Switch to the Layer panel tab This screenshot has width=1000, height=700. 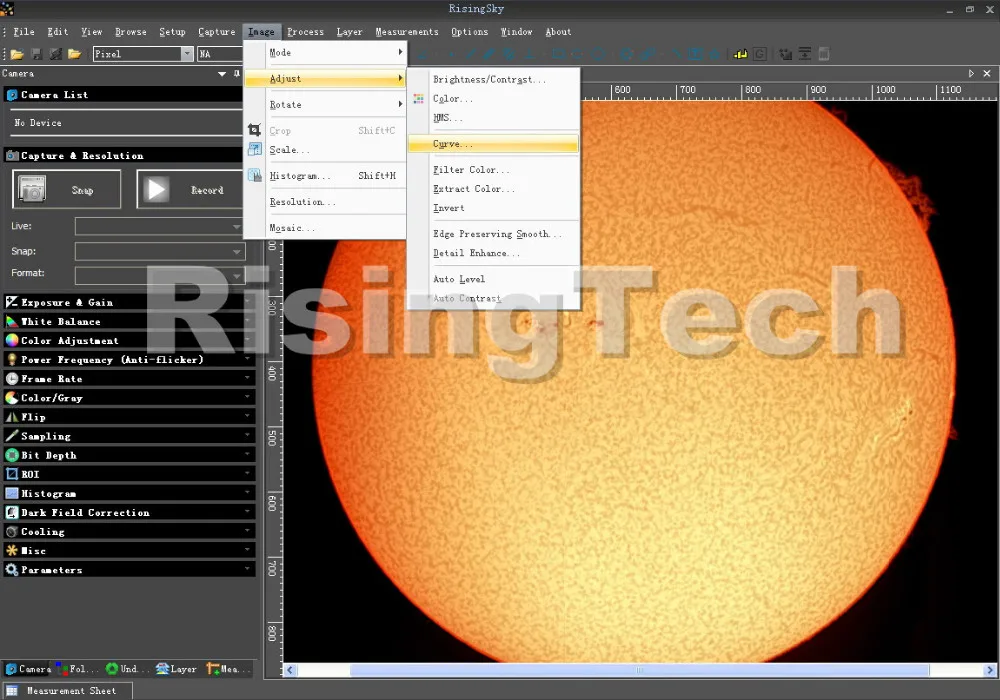pyautogui.click(x=177, y=669)
